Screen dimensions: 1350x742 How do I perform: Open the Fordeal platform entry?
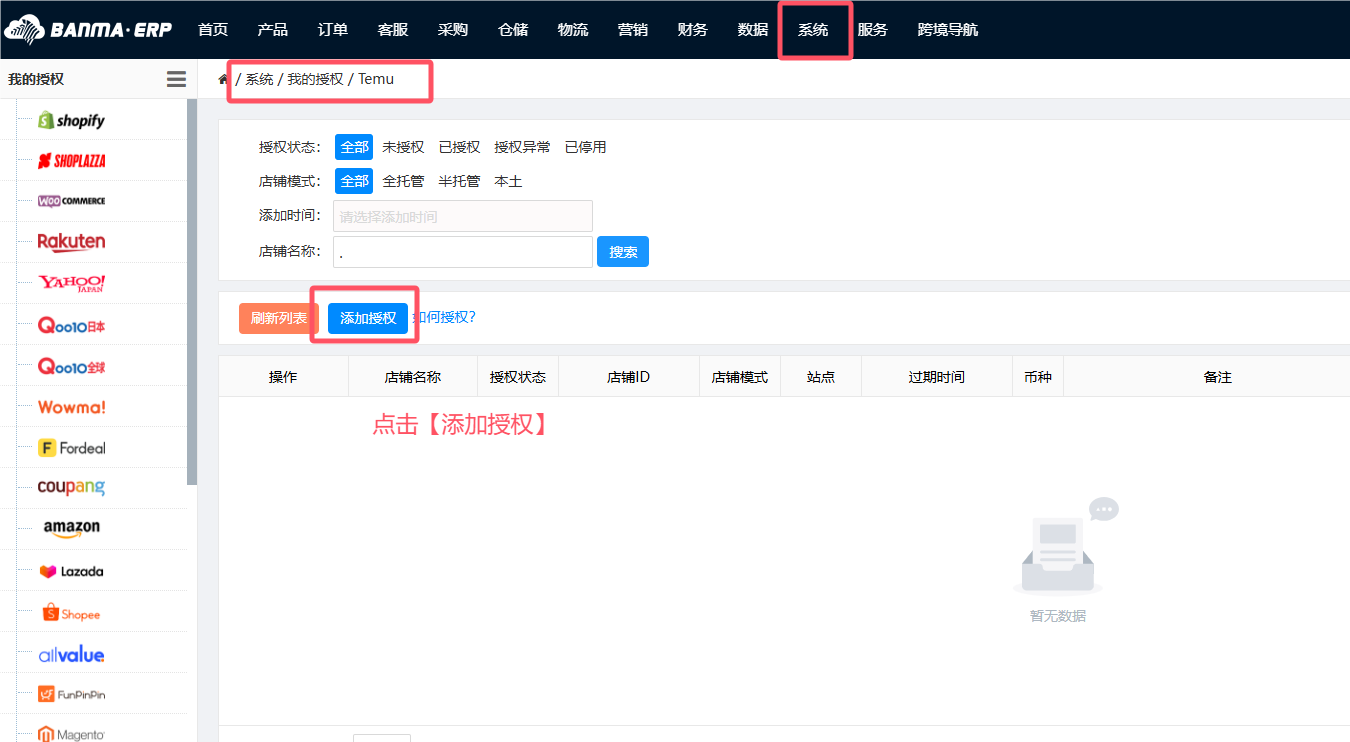point(71,448)
